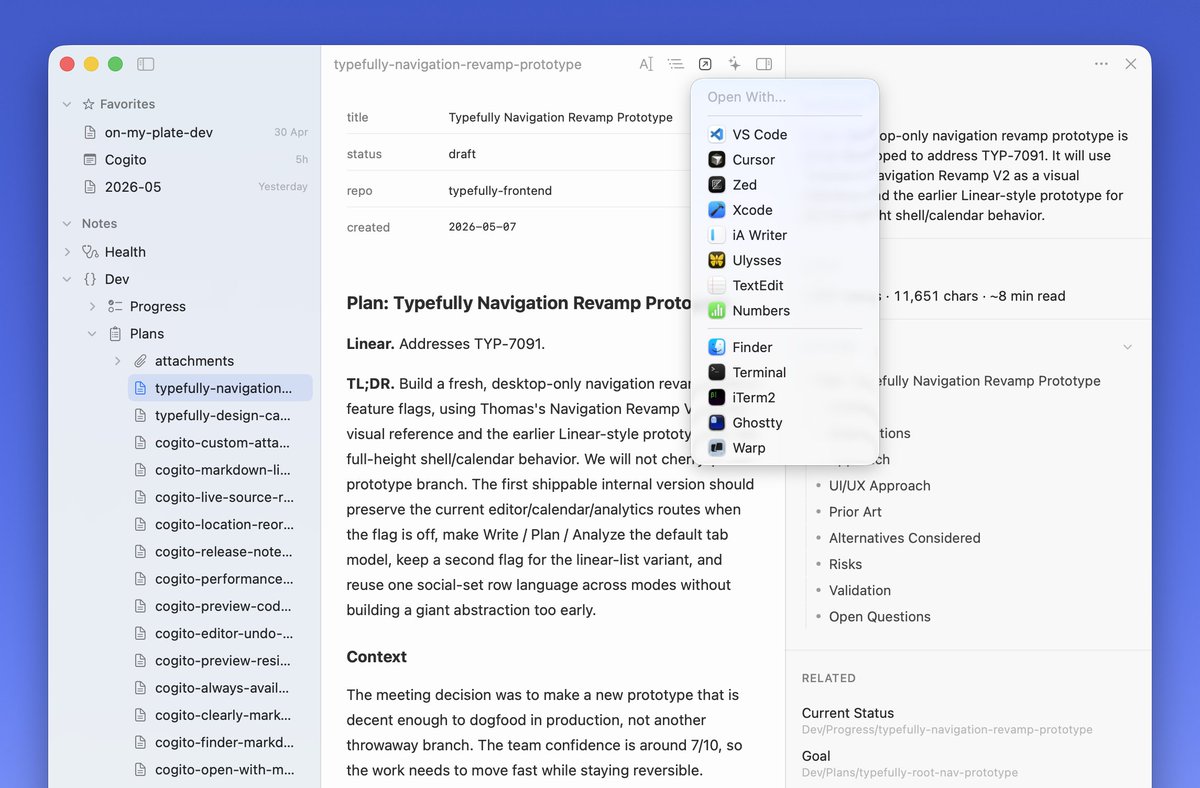This screenshot has width=1200, height=788.
Task: Expand the Progress folder chevron
Action: pos(92,306)
